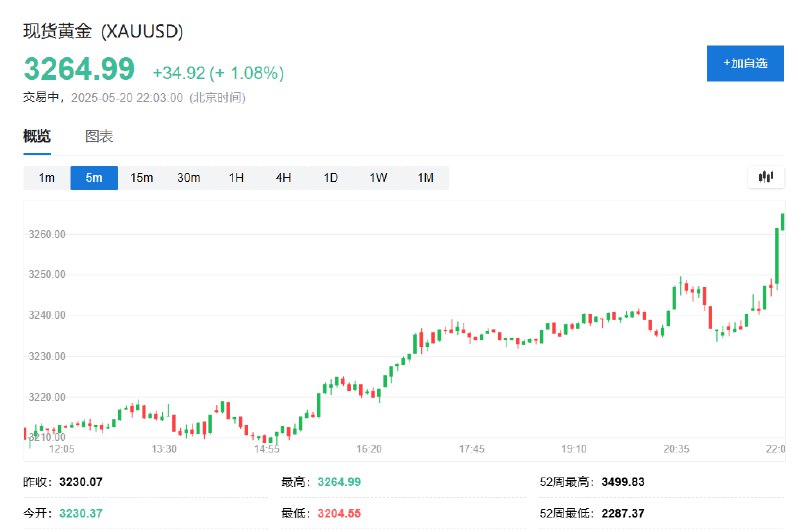This screenshot has width=800, height=530.
Task: Select the 1W timeframe
Action: pyautogui.click(x=378, y=178)
